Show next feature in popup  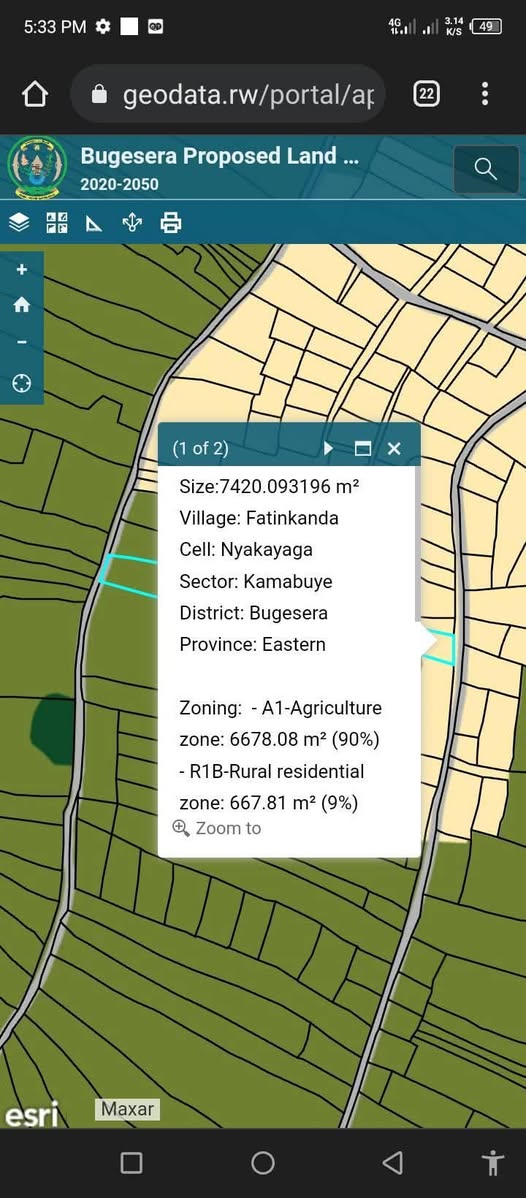pyautogui.click(x=329, y=448)
